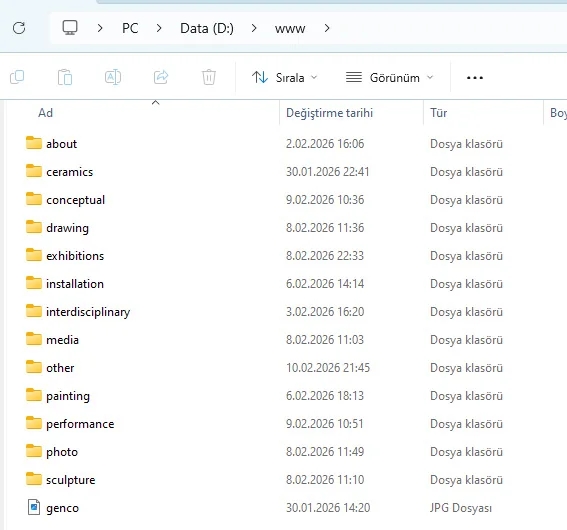This screenshot has width=567, height=530.
Task: Navigate to PC in the breadcrumb
Action: [130, 28]
